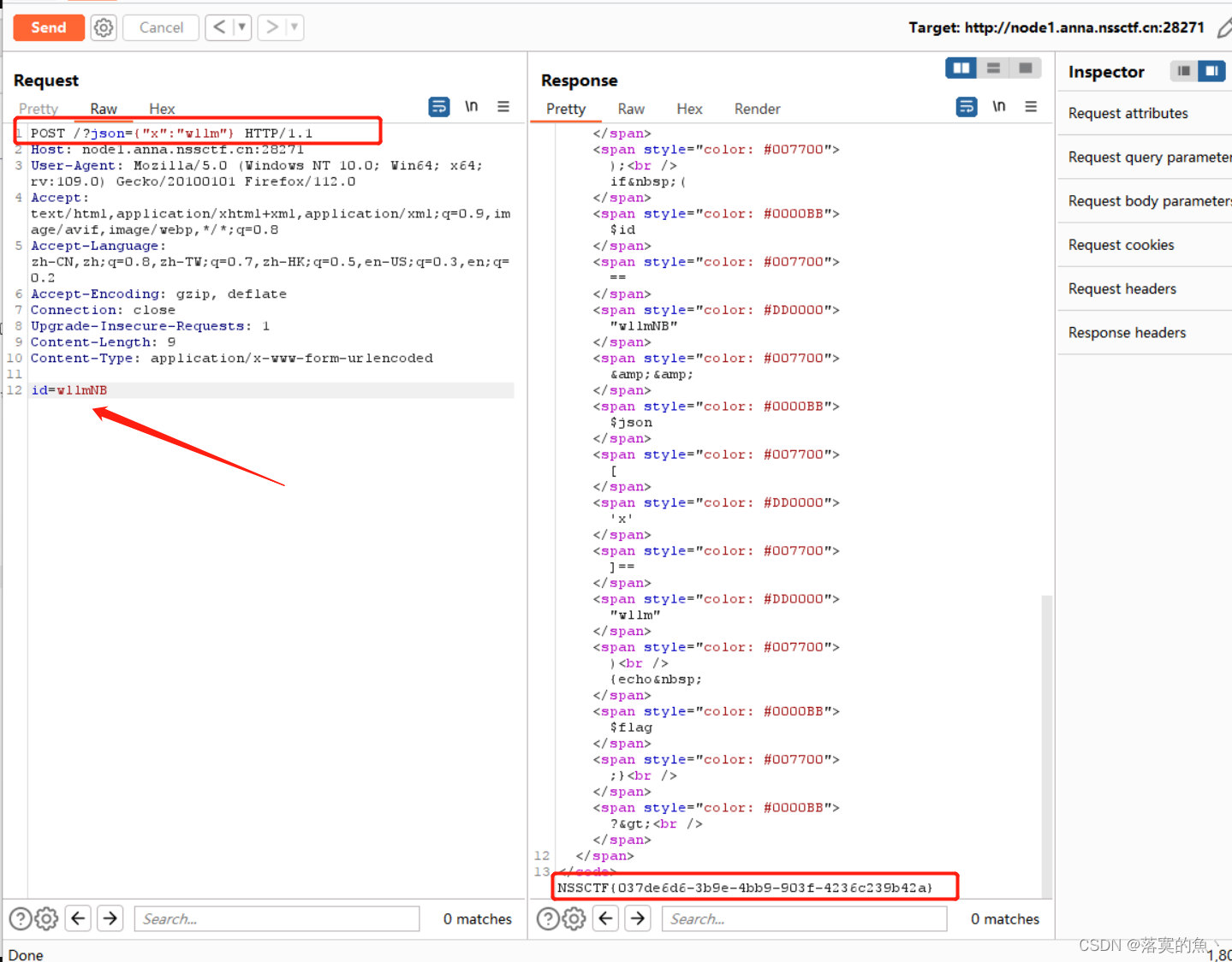This screenshot has width=1232, height=962.
Task: Click the Send button
Action: (49, 27)
